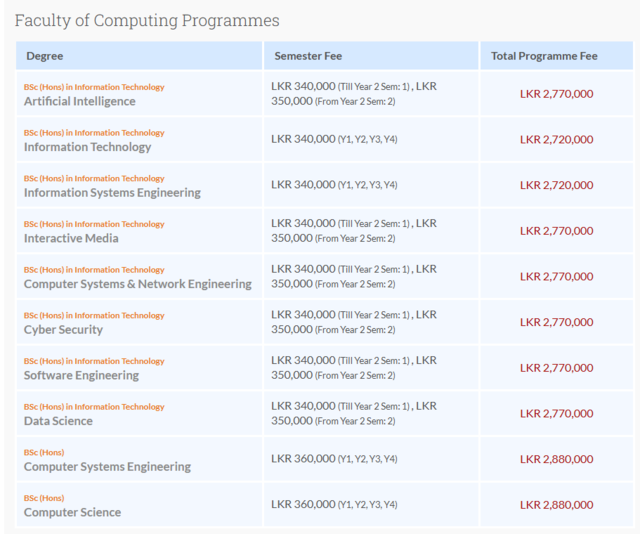The height and width of the screenshot is (534, 640).
Task: Click the Data Science semester fee cell
Action: pos(371,414)
